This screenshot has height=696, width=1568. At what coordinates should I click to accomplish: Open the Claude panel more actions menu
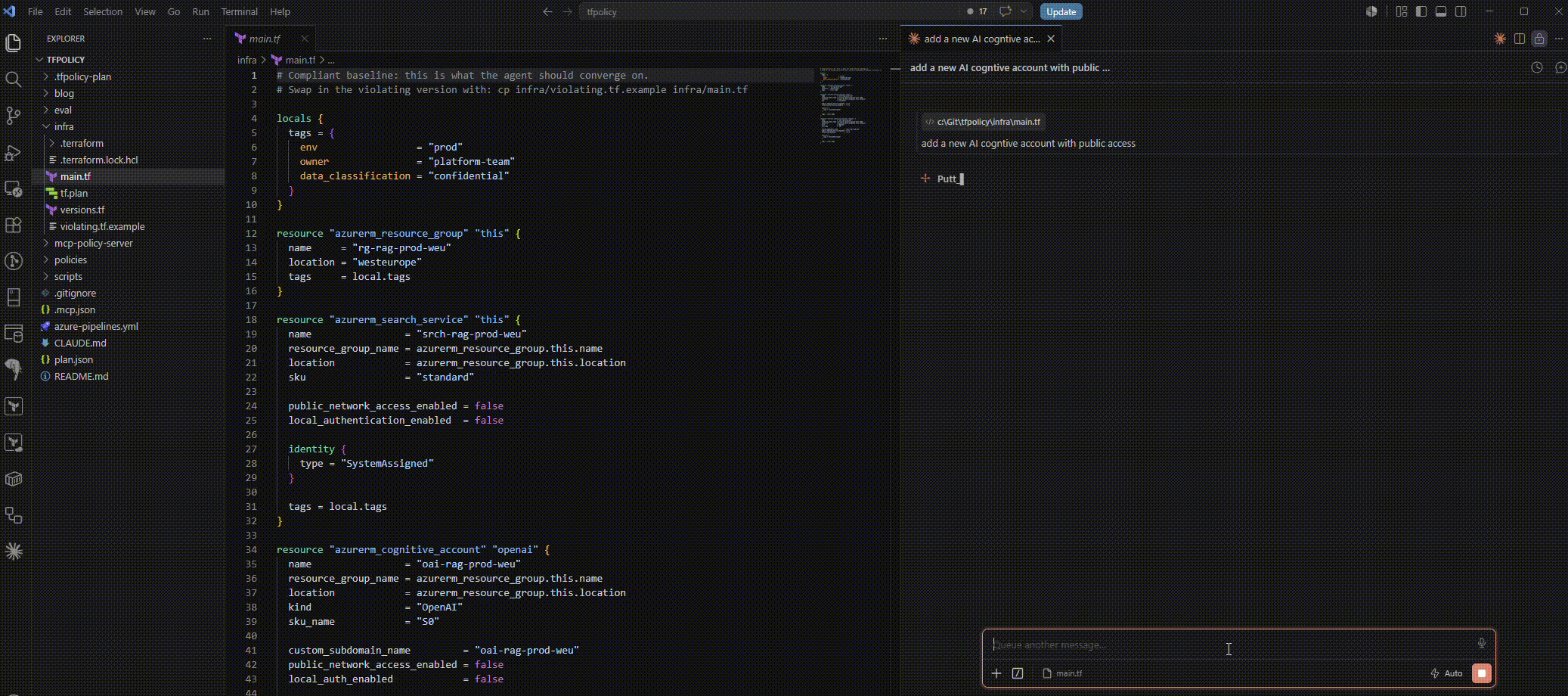point(1559,39)
